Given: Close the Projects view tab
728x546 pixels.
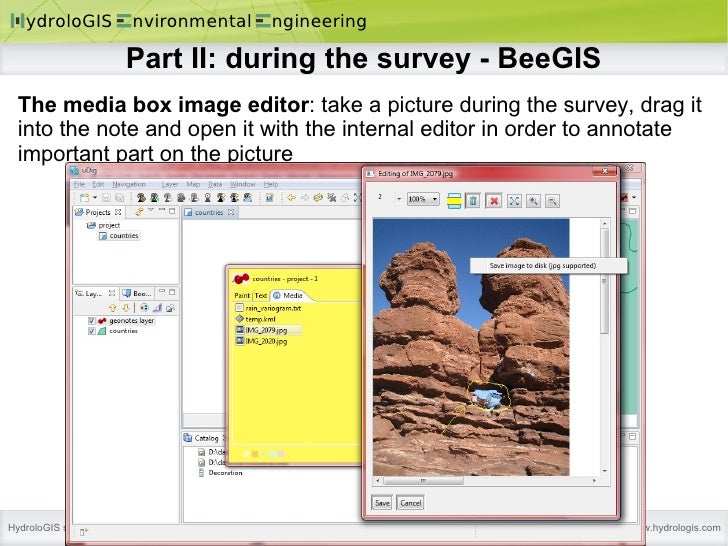Looking at the screenshot, I should 118,212.
